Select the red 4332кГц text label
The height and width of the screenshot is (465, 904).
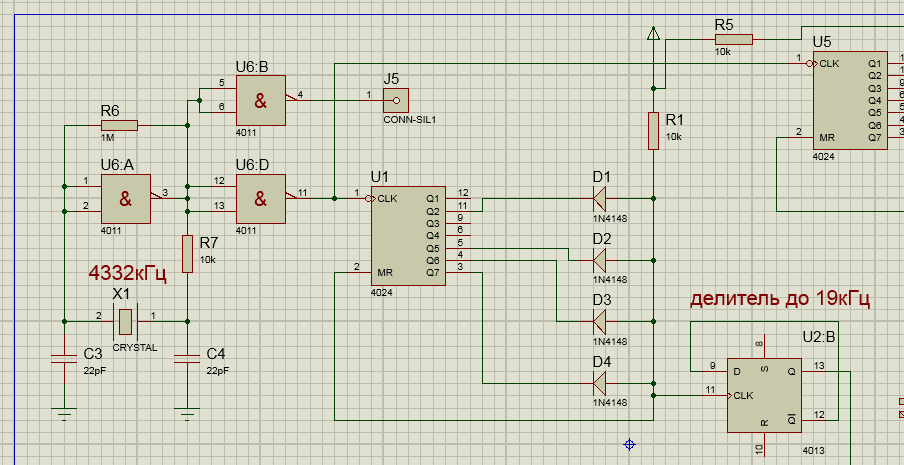pyautogui.click(x=127, y=272)
